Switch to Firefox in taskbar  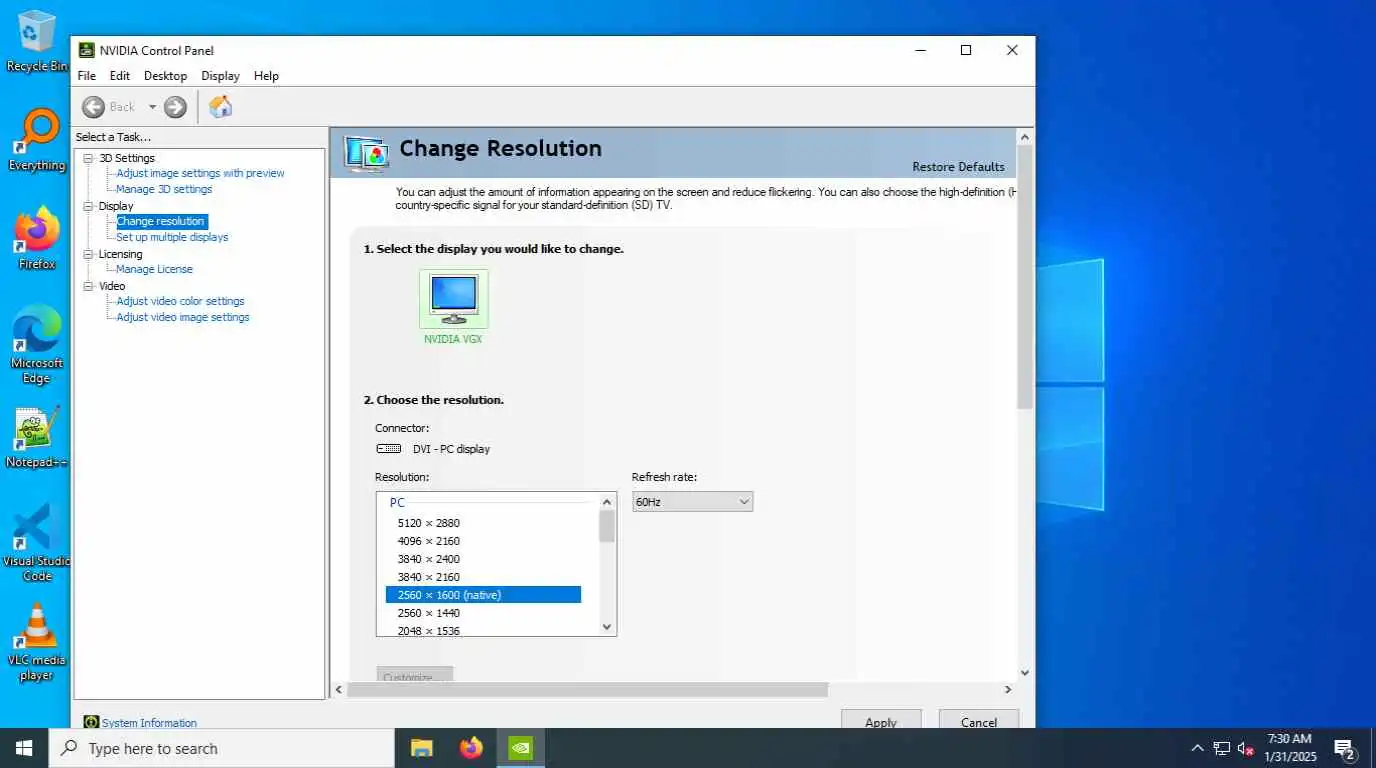click(471, 748)
